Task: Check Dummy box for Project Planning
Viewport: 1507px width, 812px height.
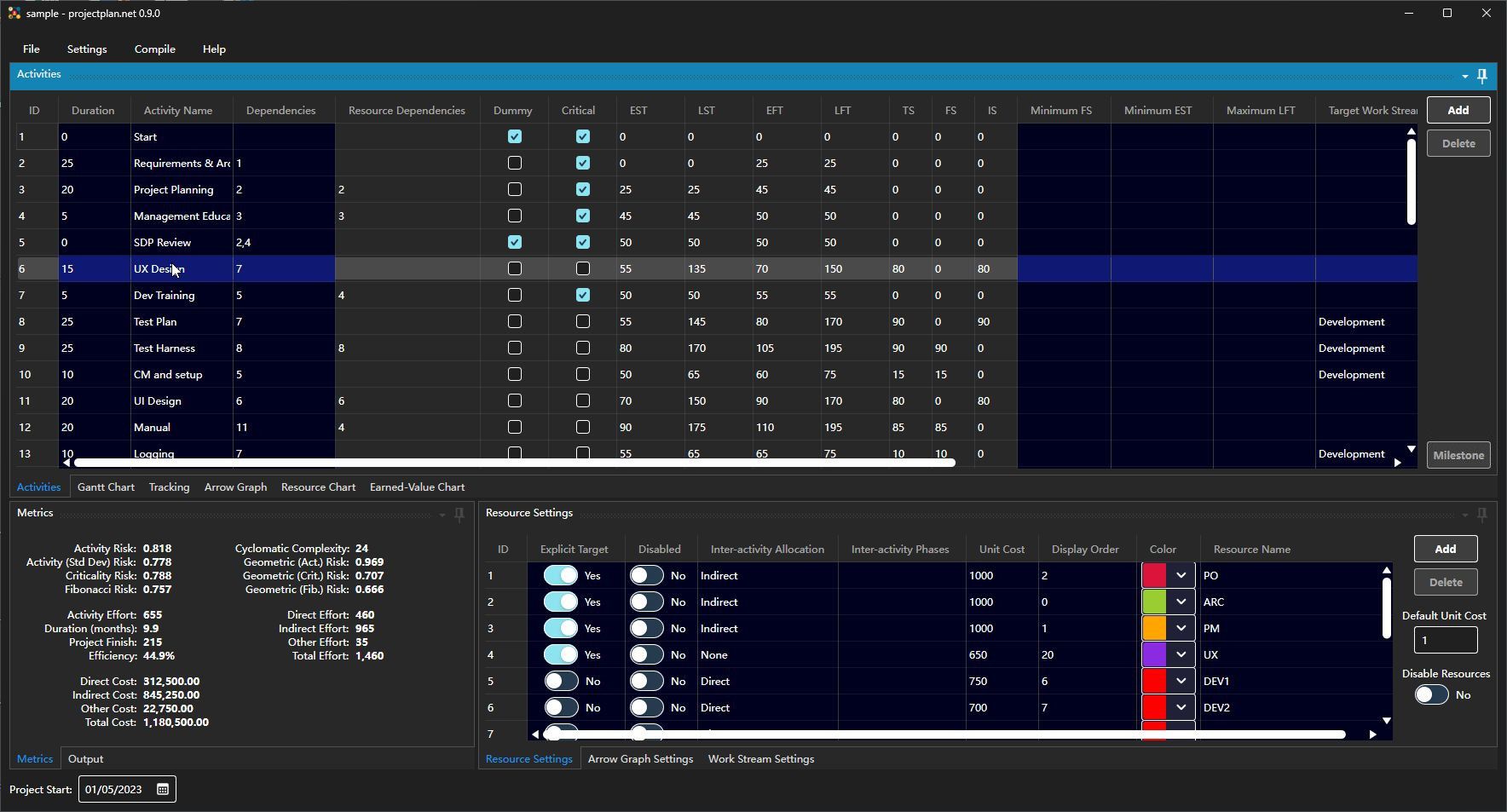Action: tap(514, 189)
